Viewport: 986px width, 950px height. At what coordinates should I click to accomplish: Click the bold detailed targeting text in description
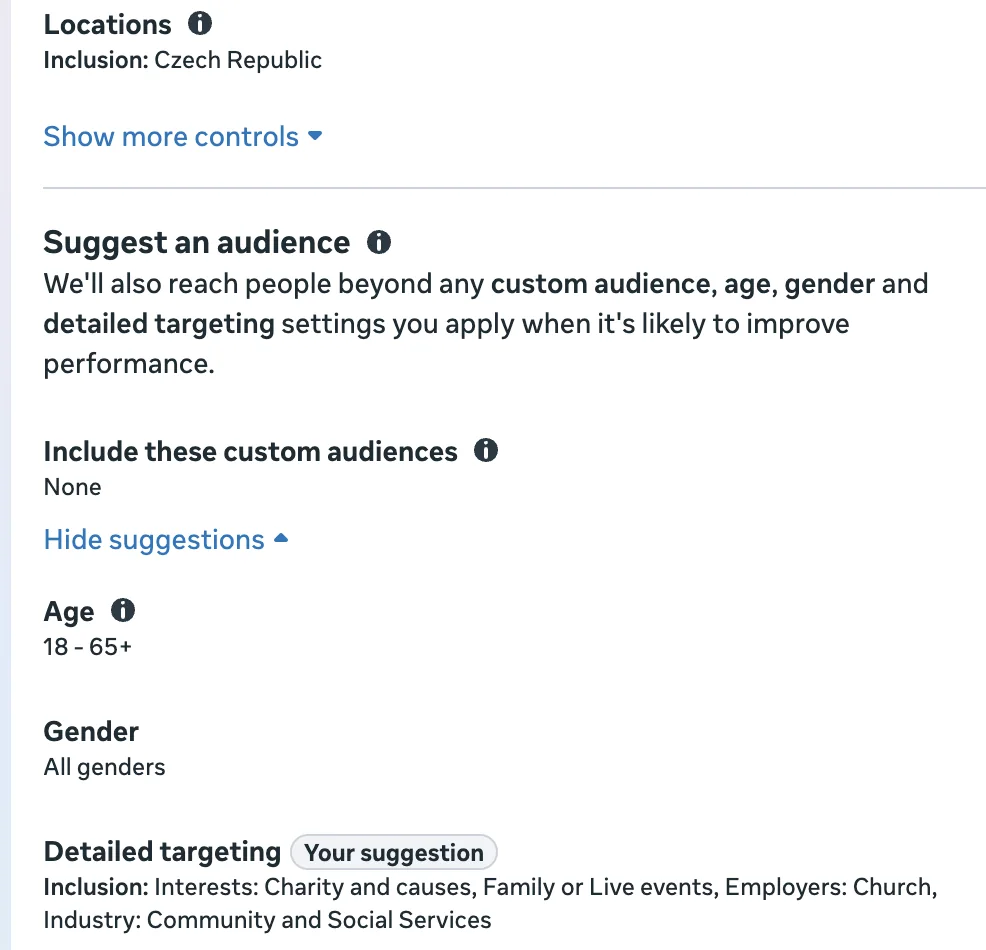pos(159,324)
